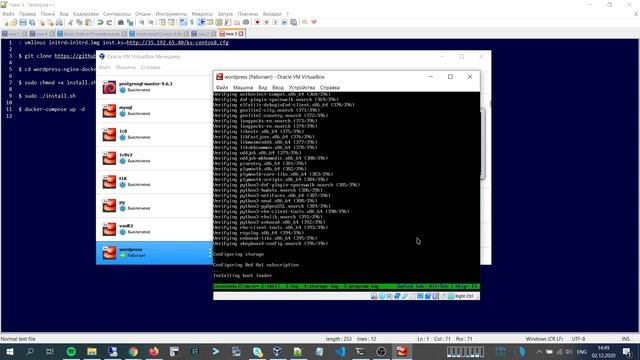Open Справка menu in VirtualBox Manager window
The image size is (640, 360).
[x=150, y=67]
